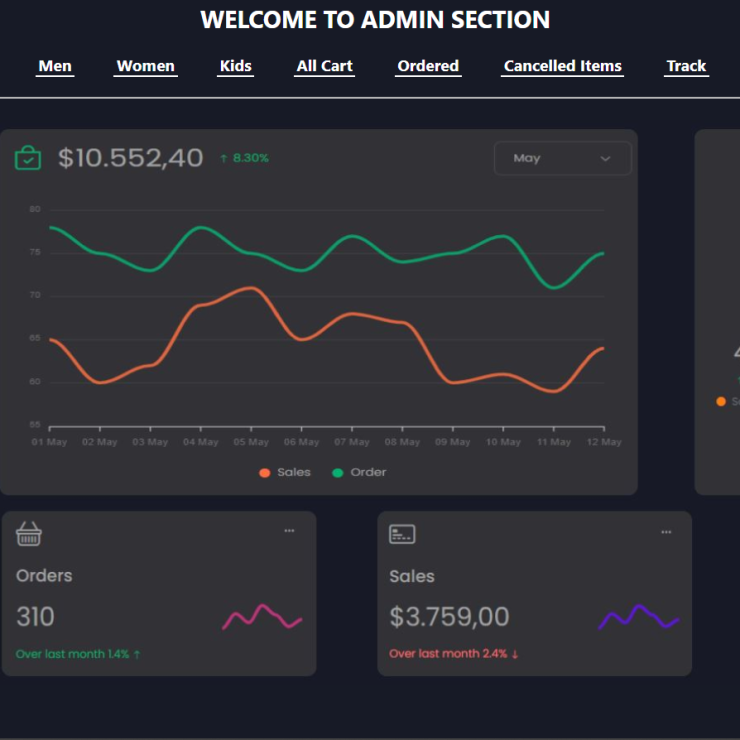Open the All Cart page

click(x=325, y=66)
